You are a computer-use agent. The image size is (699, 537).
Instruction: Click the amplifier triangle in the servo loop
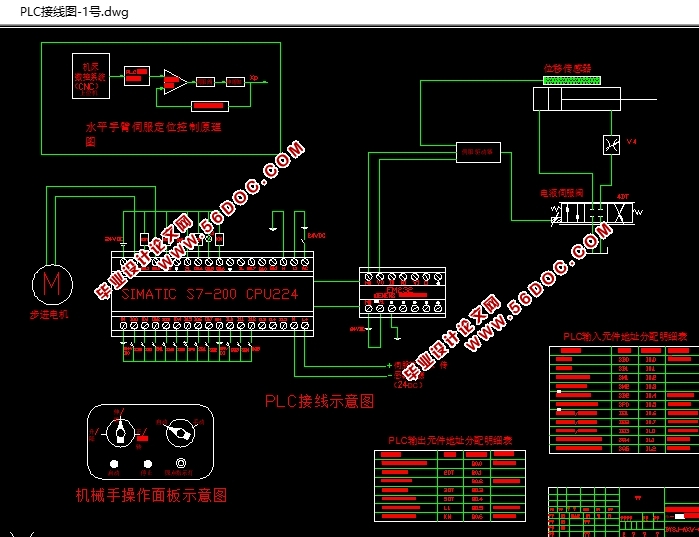tap(175, 82)
